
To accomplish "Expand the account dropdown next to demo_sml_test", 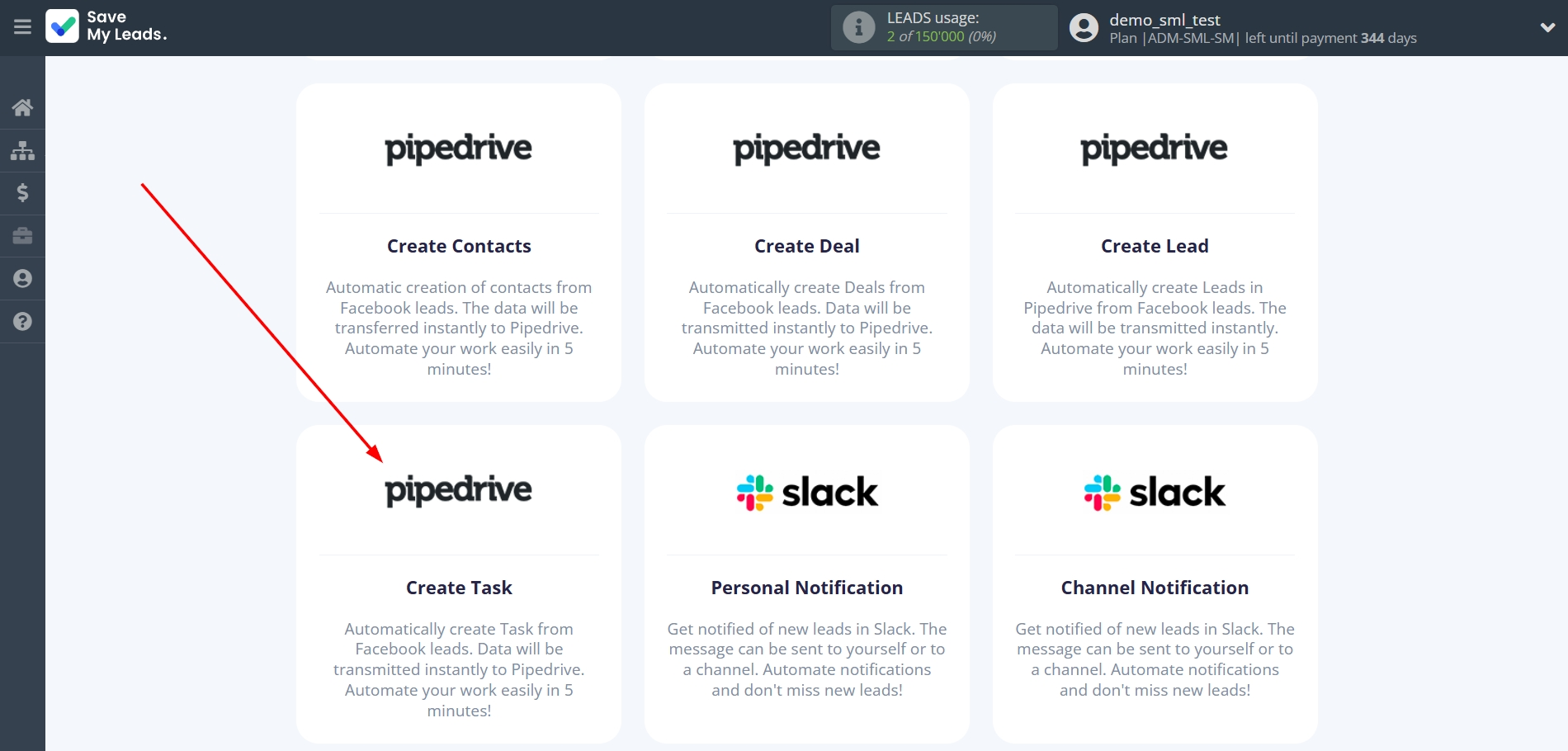I will pos(1548,27).
